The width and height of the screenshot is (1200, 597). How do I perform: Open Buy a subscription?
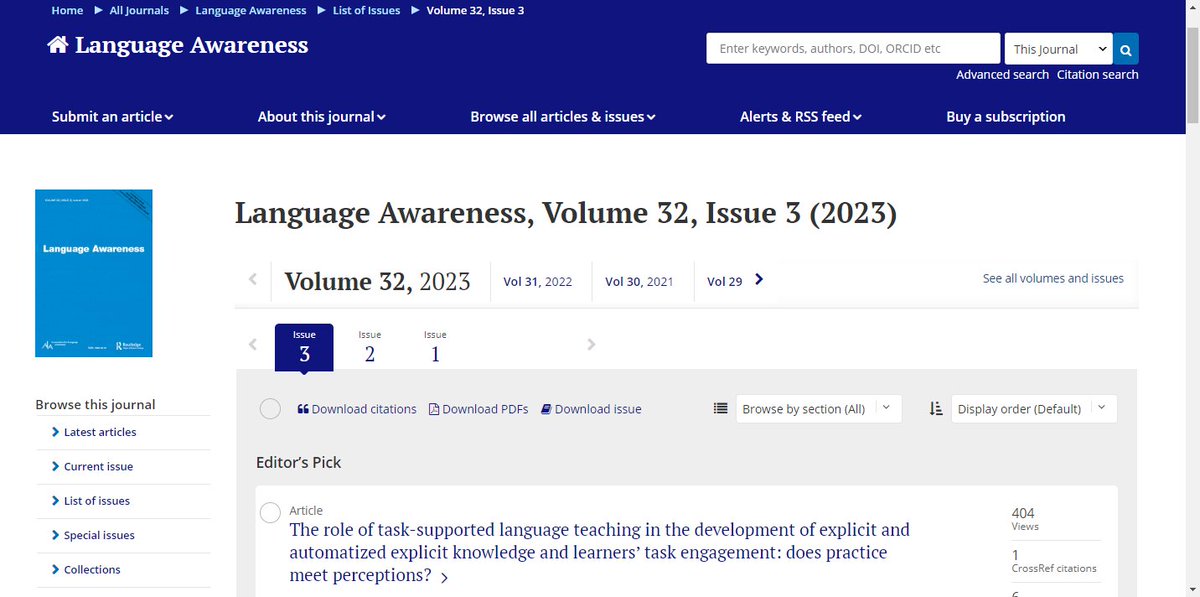pyautogui.click(x=1006, y=117)
